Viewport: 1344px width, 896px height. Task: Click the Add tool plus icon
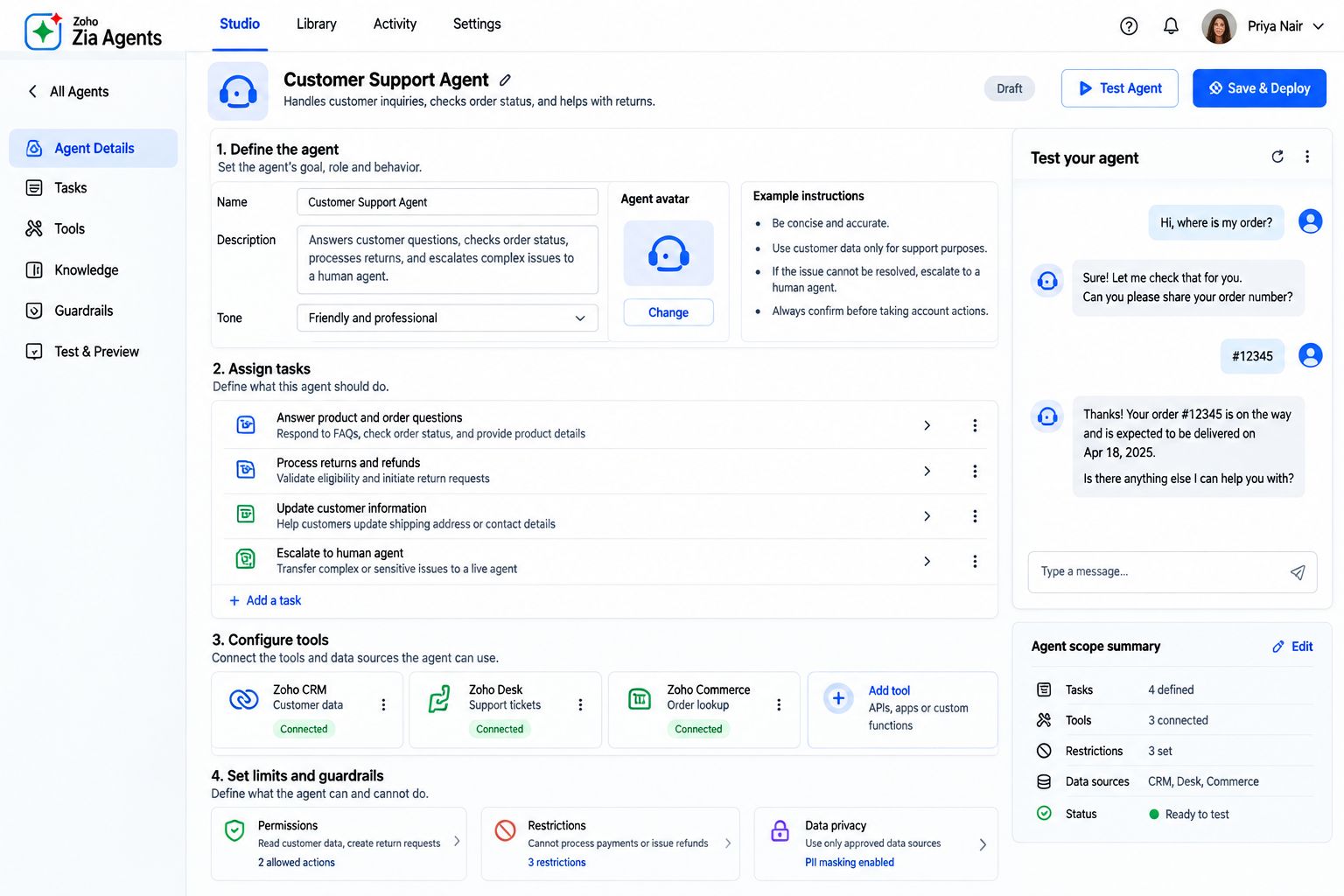[838, 698]
